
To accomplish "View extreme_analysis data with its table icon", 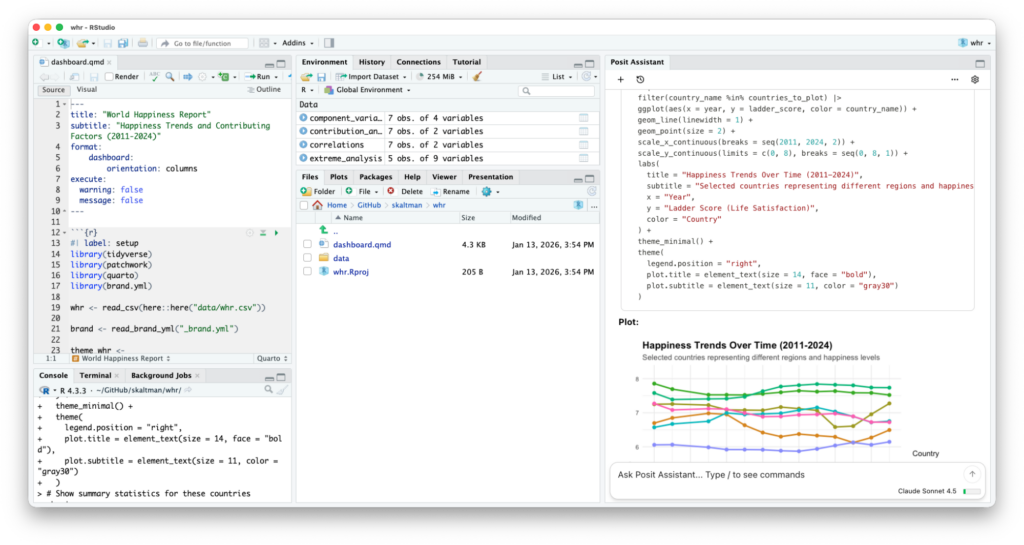I will (x=584, y=159).
